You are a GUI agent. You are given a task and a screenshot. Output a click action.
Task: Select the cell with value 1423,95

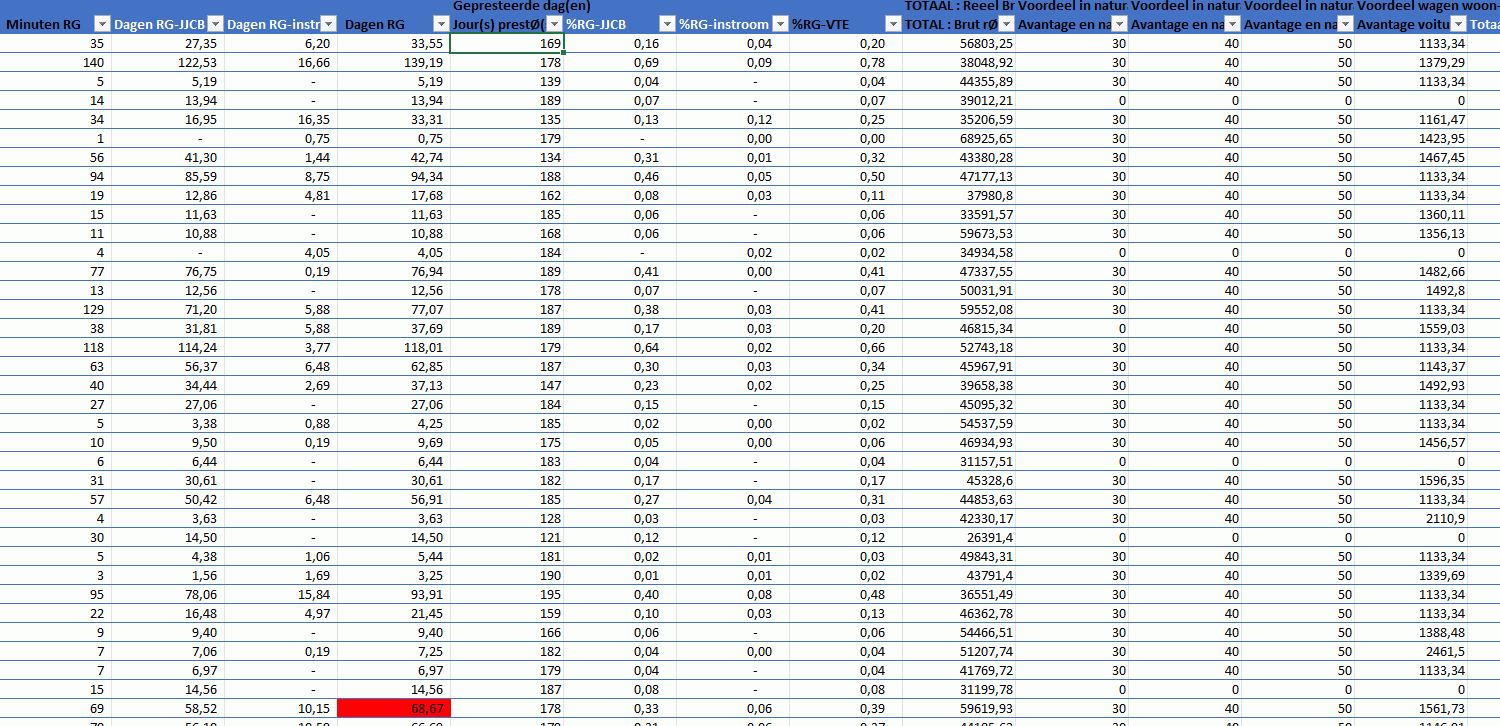1412,138
